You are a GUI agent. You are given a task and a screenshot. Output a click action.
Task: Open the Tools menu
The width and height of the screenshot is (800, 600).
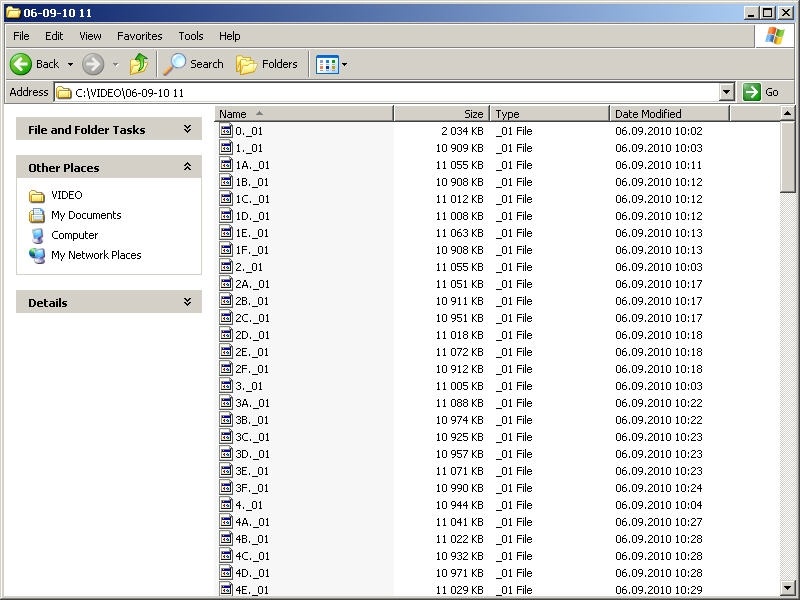[190, 36]
